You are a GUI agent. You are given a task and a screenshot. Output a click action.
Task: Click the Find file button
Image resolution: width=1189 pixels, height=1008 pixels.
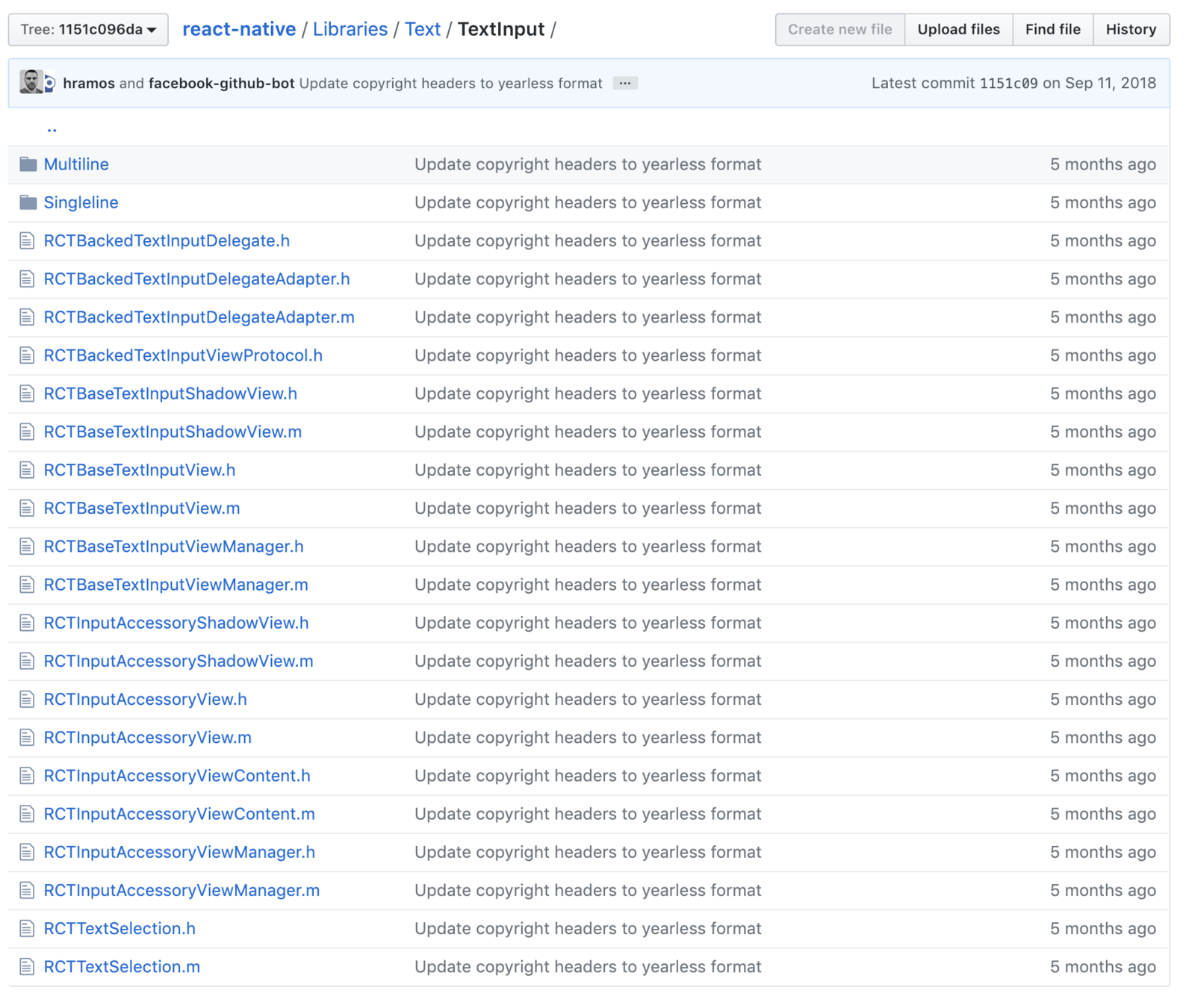coord(1052,30)
